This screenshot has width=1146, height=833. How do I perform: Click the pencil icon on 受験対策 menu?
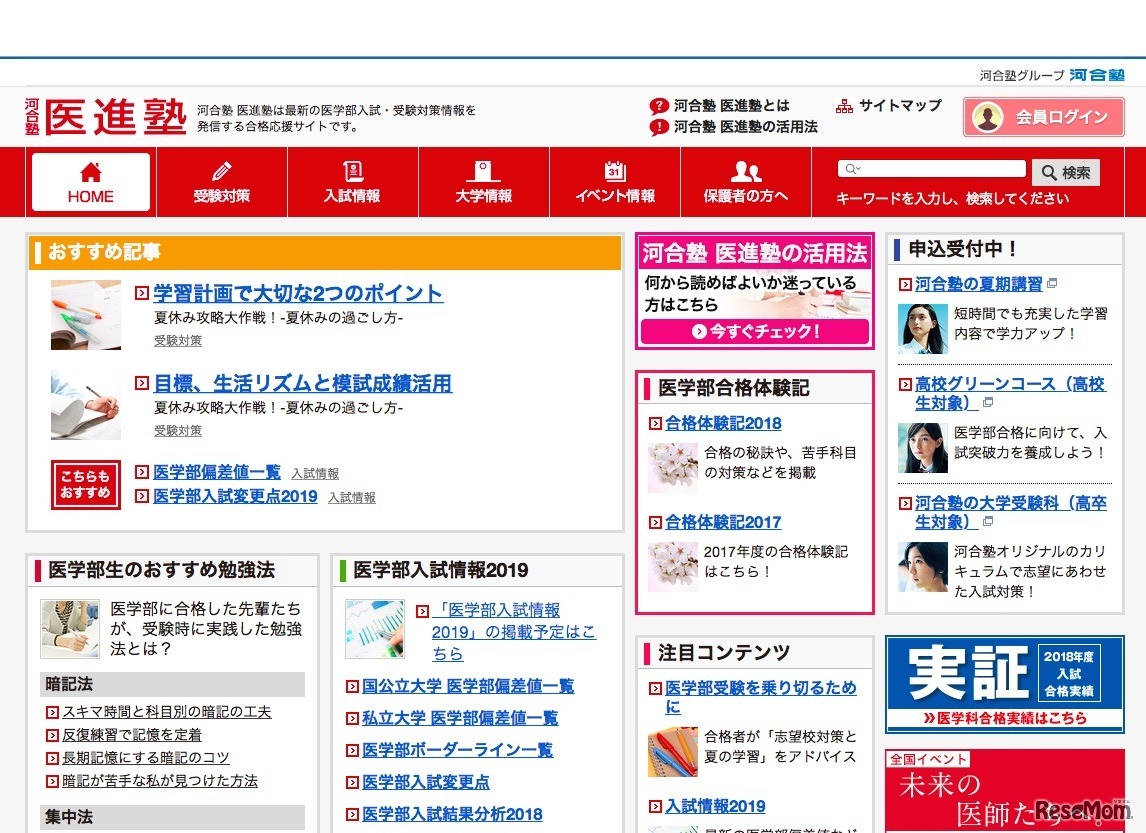(x=222, y=170)
